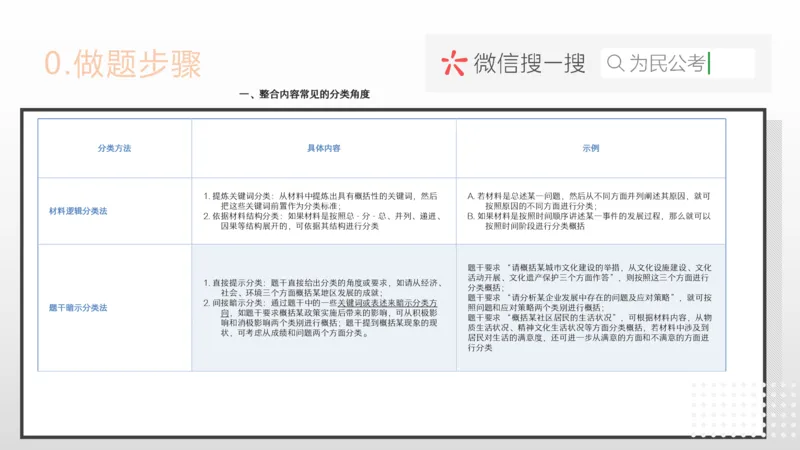The width and height of the screenshot is (800, 450).
Task: Click example A about 总述某一问题
Action: click(589, 201)
